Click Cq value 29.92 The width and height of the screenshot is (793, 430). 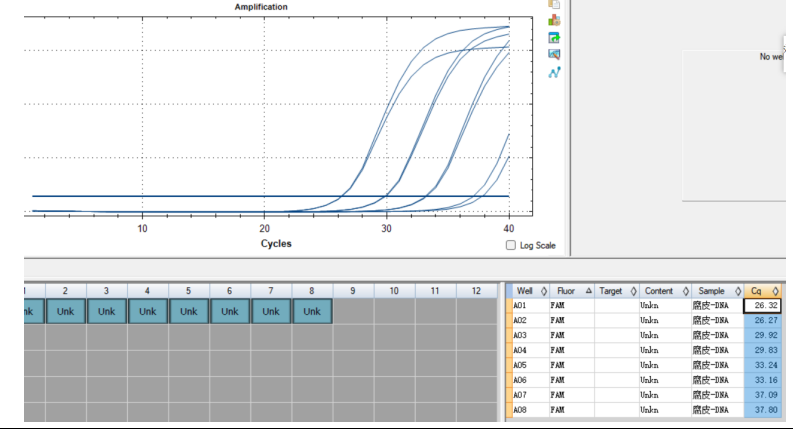click(x=763, y=335)
